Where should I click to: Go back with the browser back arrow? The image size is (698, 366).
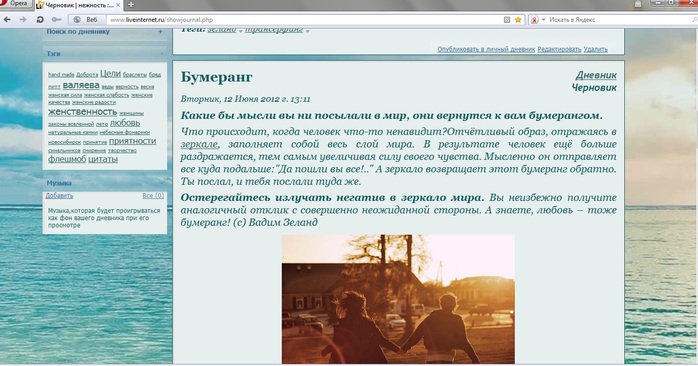pyautogui.click(x=7, y=20)
